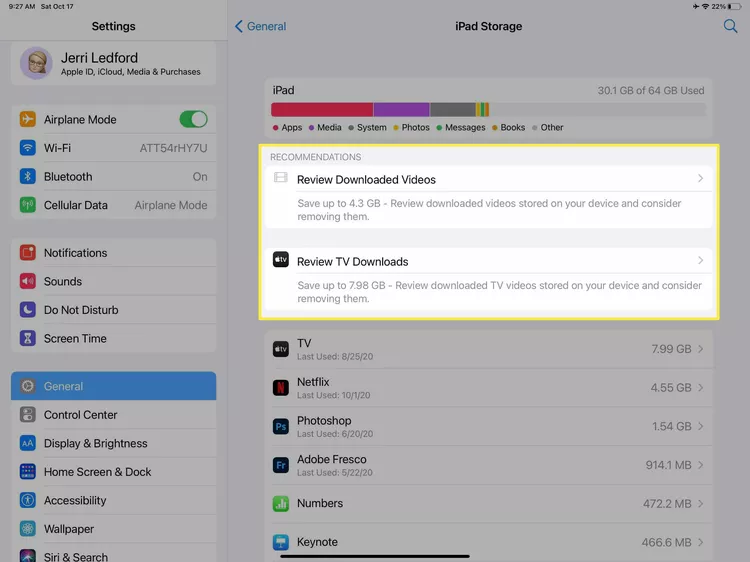This screenshot has width=750, height=562.
Task: Tap the Adobe Fresco row label
Action: point(331,459)
